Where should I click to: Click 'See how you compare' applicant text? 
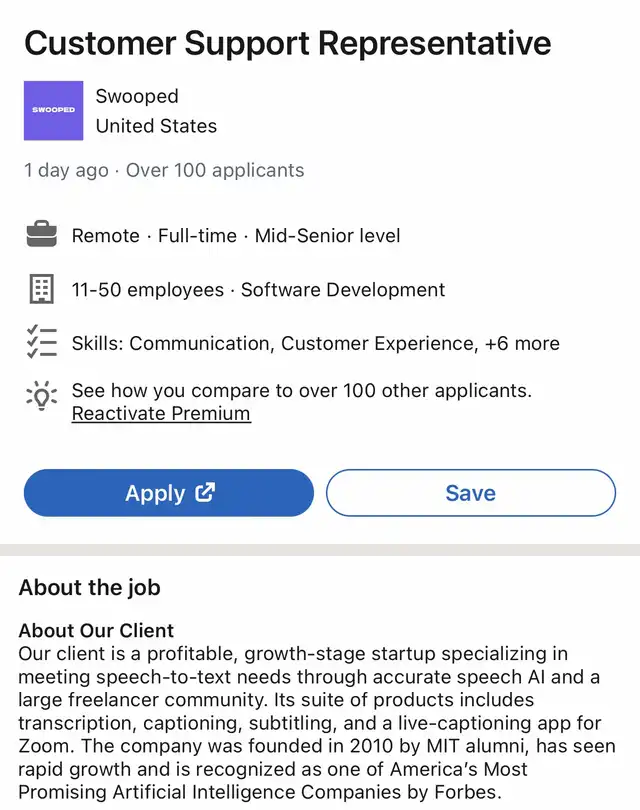click(x=301, y=390)
